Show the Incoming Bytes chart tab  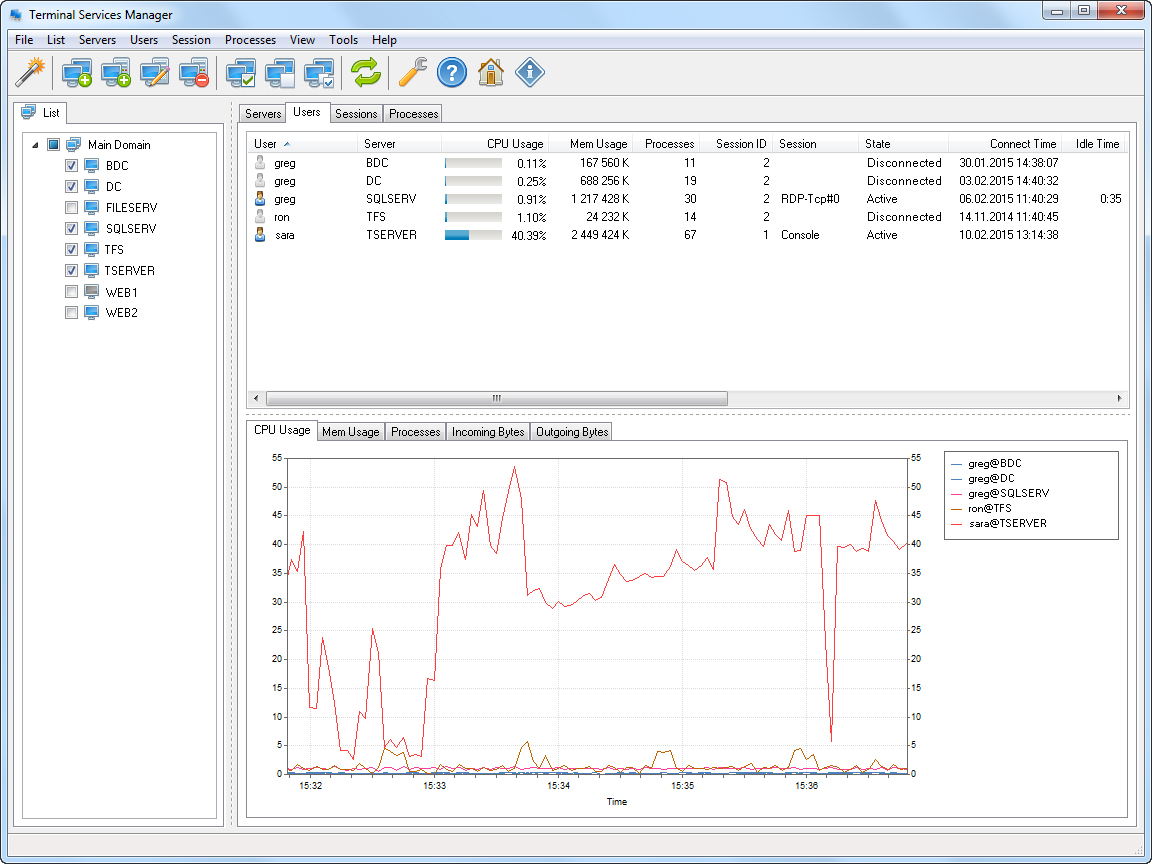(487, 432)
